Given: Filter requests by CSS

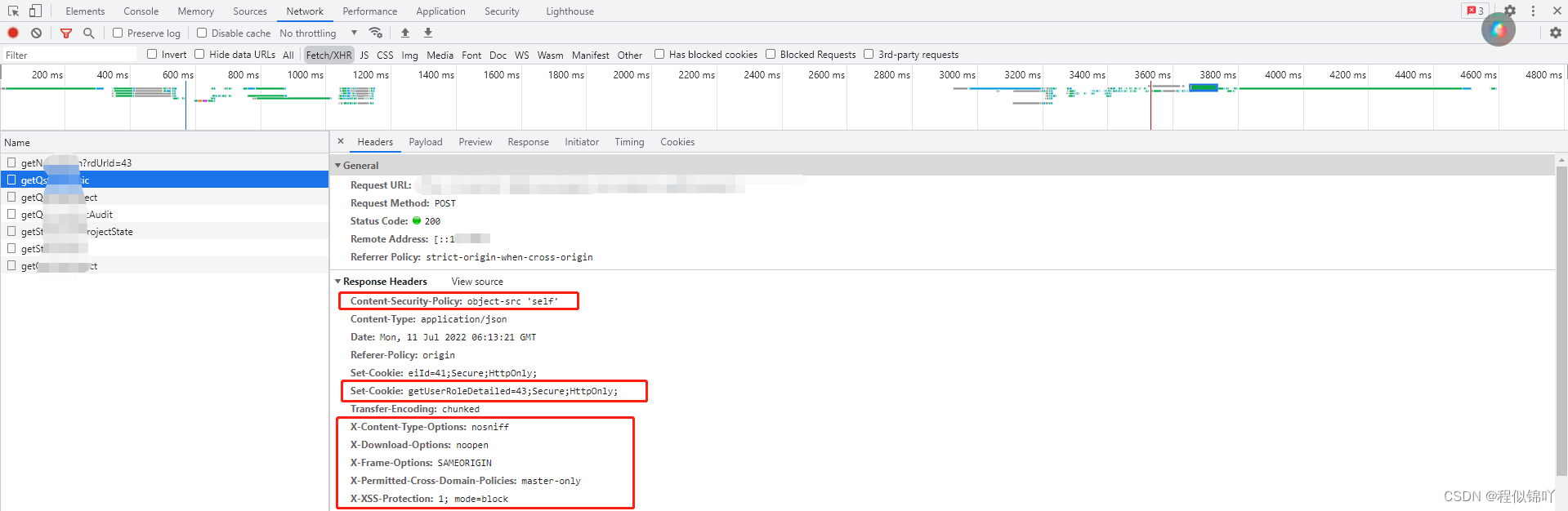Looking at the screenshot, I should click(385, 55).
